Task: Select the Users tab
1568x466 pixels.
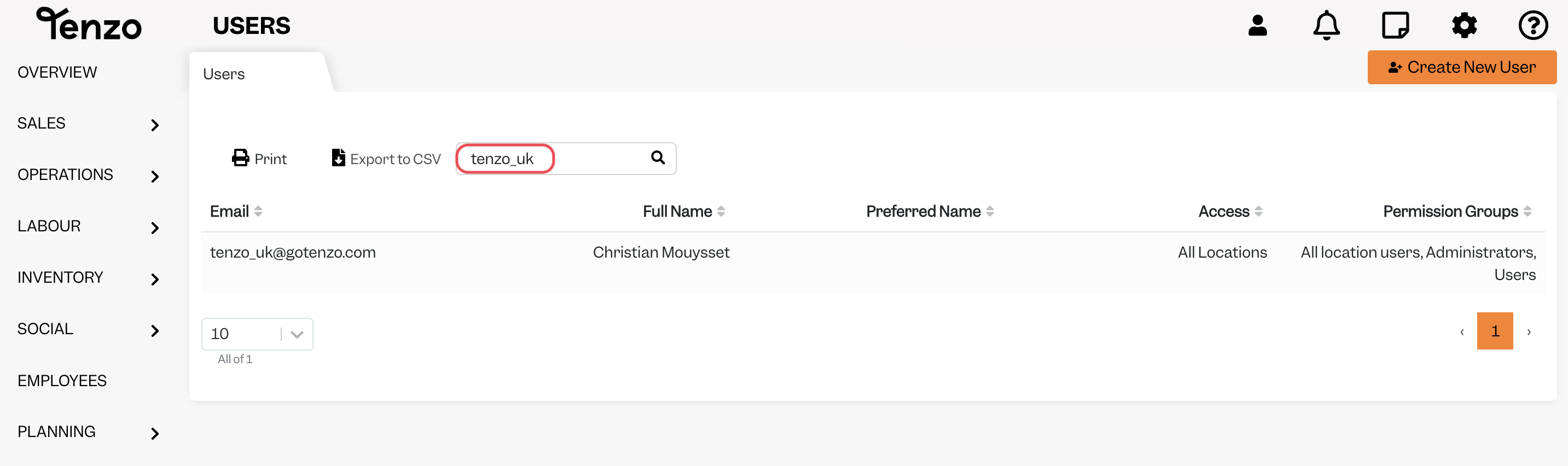Action: point(223,74)
